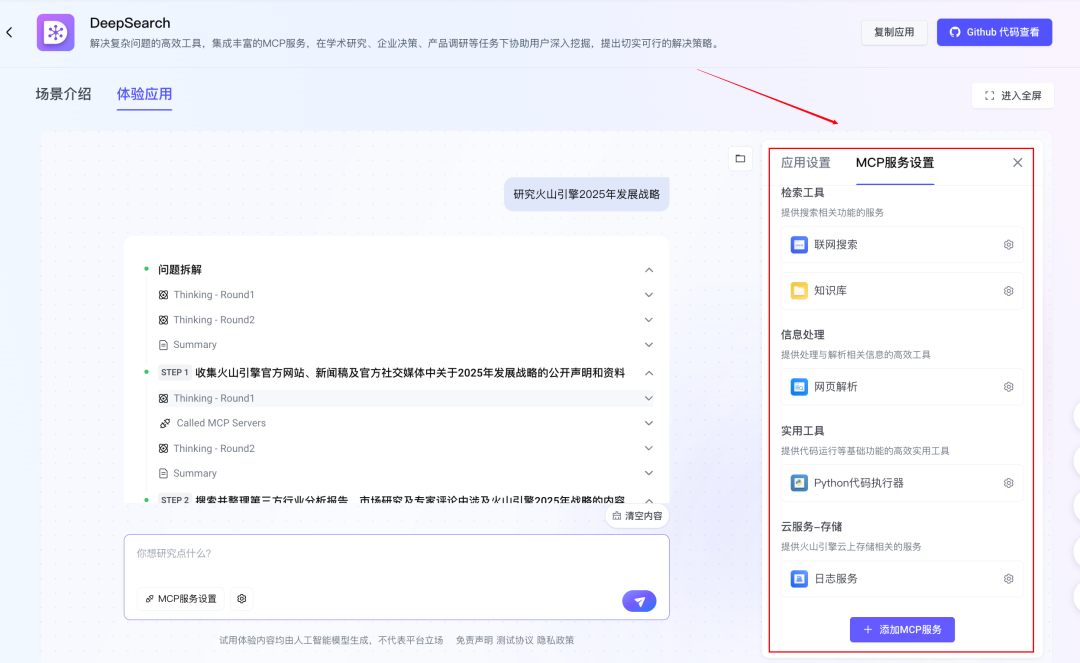Click the 添加MCP服务 button
Image resolution: width=1080 pixels, height=663 pixels.
902,630
